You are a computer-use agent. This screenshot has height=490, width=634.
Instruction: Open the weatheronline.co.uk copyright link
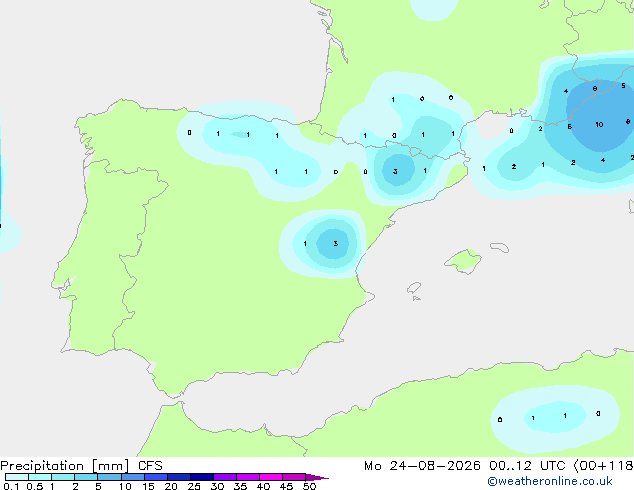click(x=550, y=481)
